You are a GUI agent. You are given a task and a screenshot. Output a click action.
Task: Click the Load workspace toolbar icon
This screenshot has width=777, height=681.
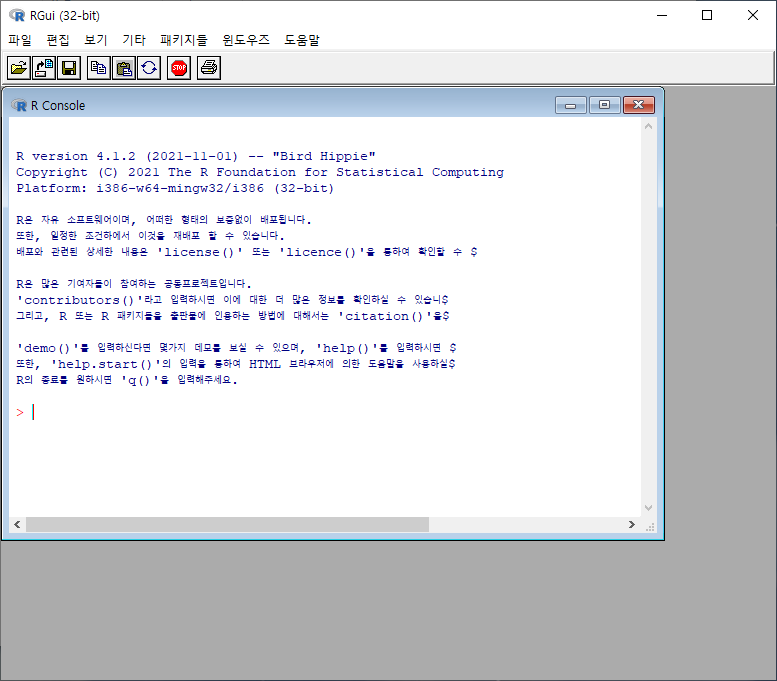[44, 68]
